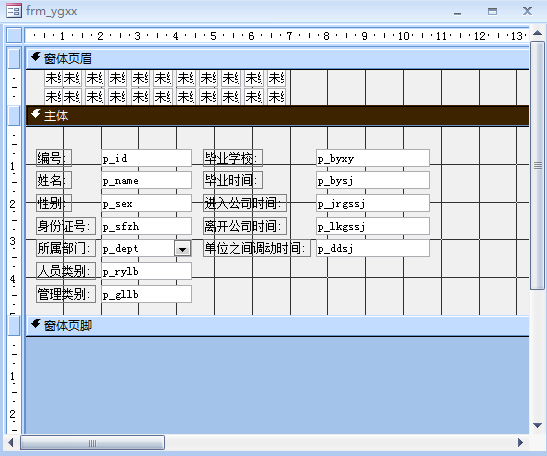Click the form selector box beside the ruler

click(x=14, y=35)
